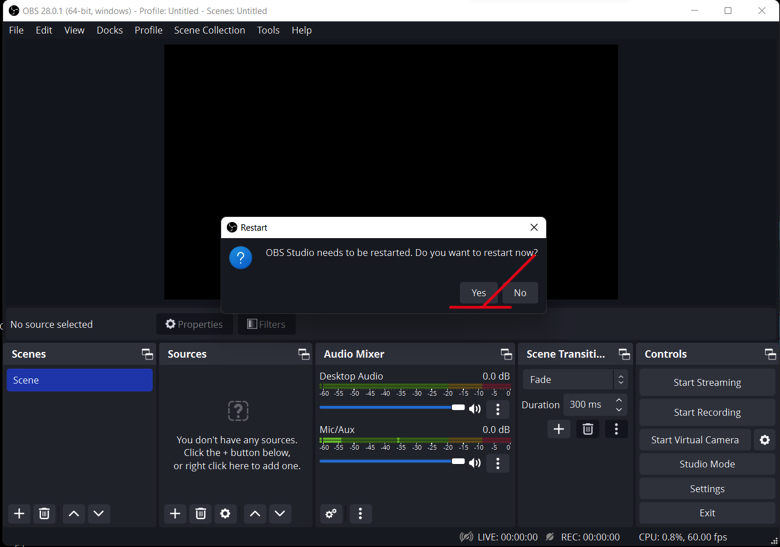Move the scene down with the arrow
This screenshot has height=547, width=780.
(98, 513)
